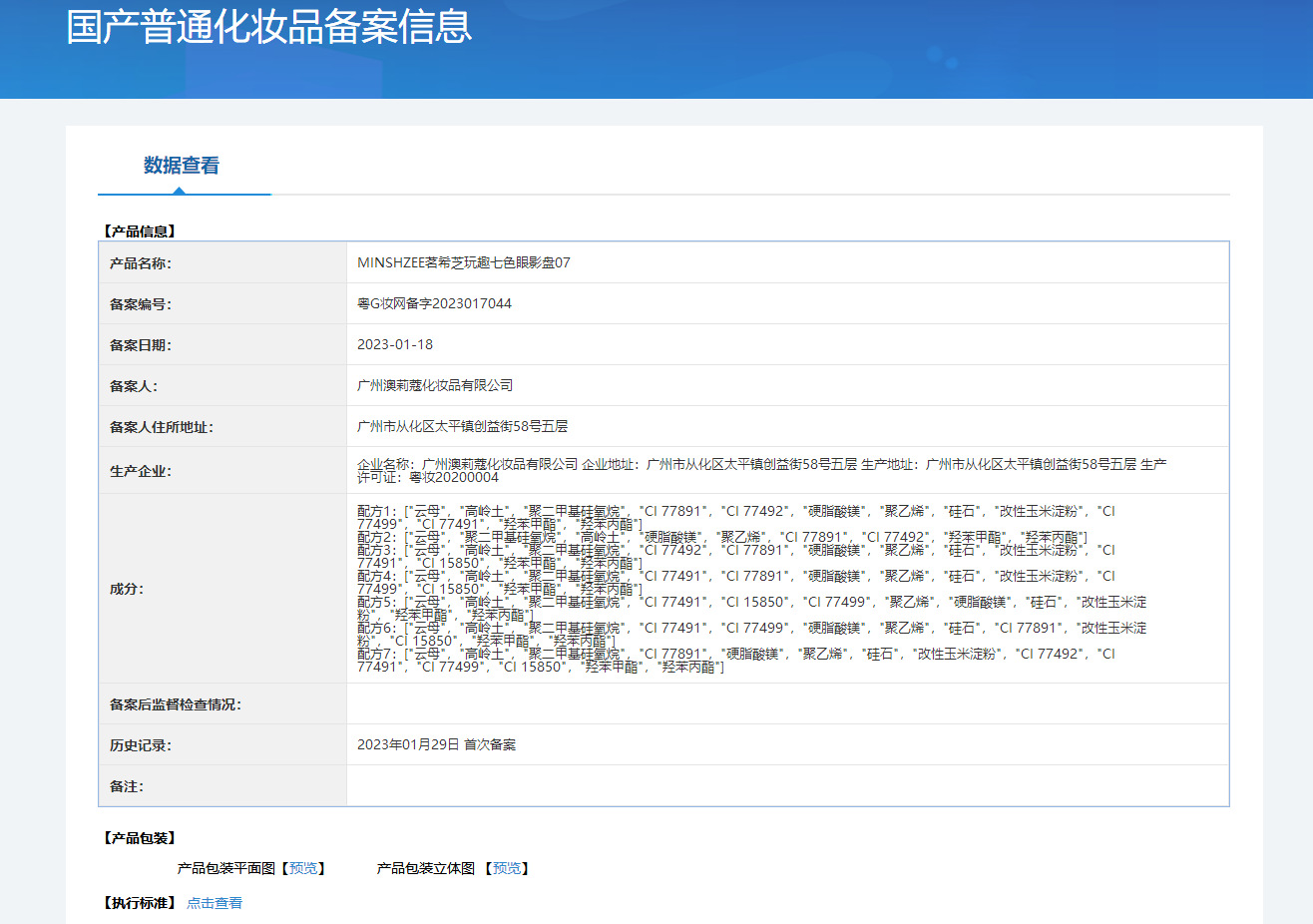The width and height of the screenshot is (1313, 924).
Task: Click the address value in the 备案人住所地址 row
Action: [462, 426]
